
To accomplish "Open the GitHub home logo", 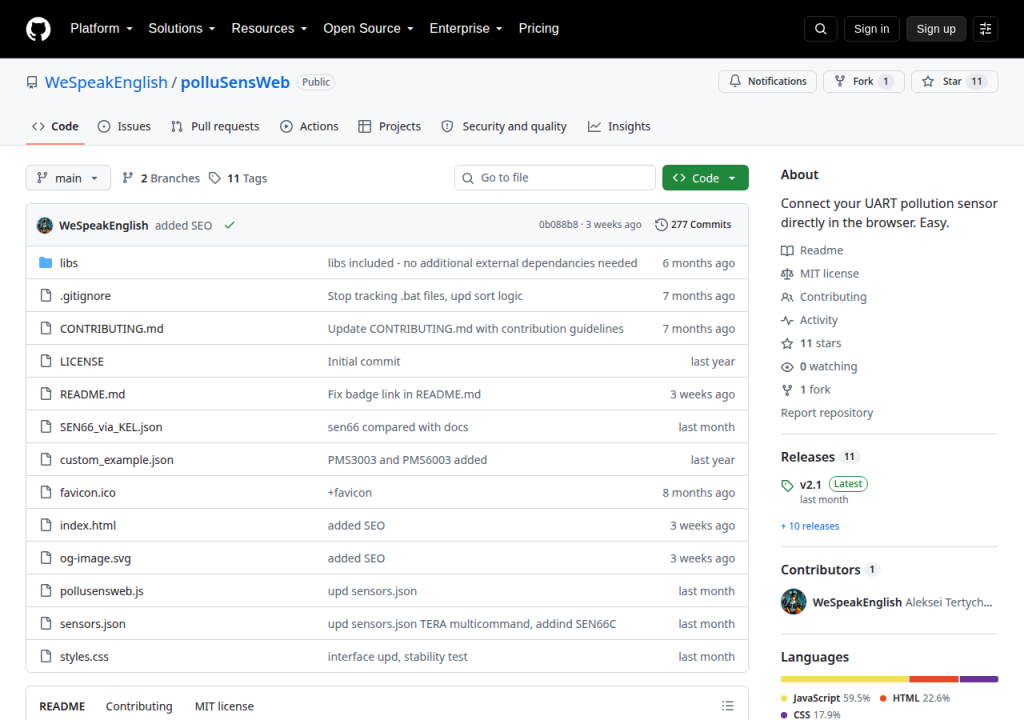I will pos(38,29).
